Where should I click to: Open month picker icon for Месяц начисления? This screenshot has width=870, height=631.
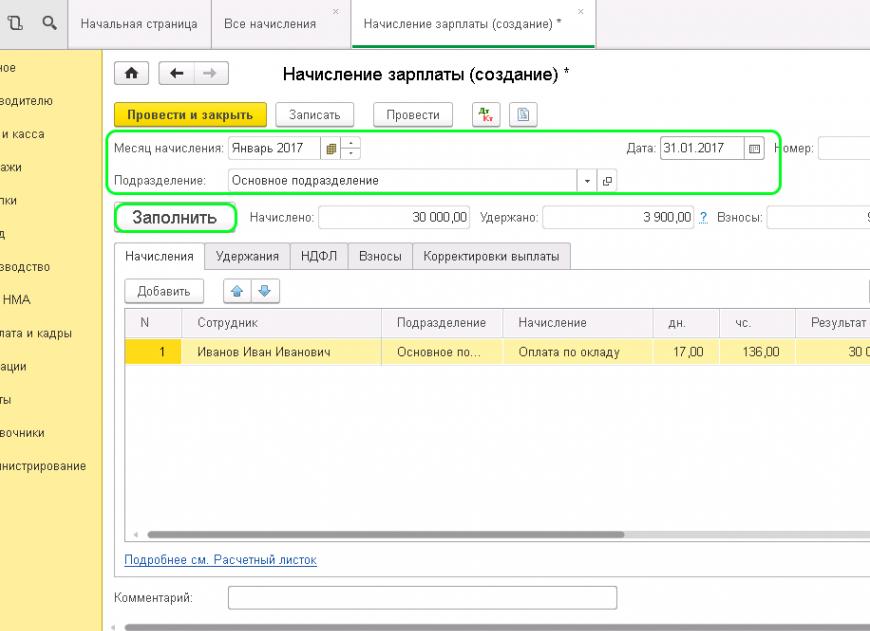tap(331, 149)
